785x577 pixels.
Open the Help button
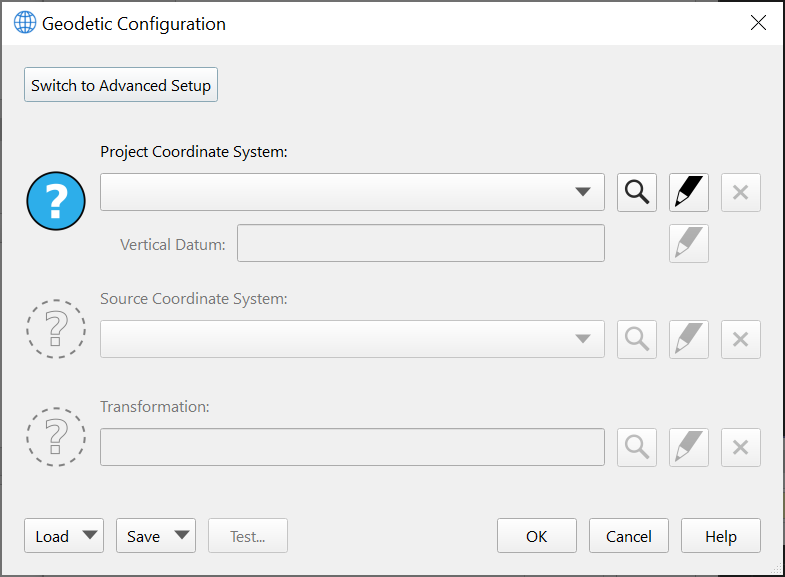click(x=721, y=536)
